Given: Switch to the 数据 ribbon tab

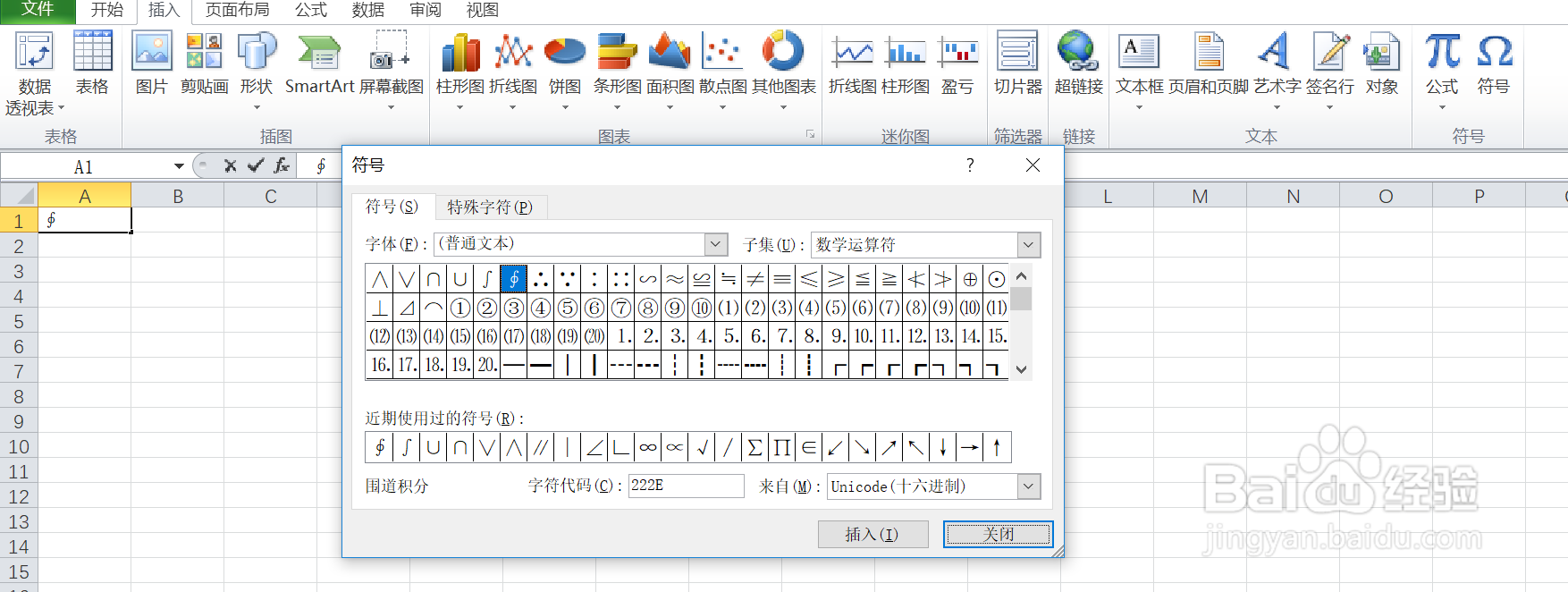Looking at the screenshot, I should (368, 10).
